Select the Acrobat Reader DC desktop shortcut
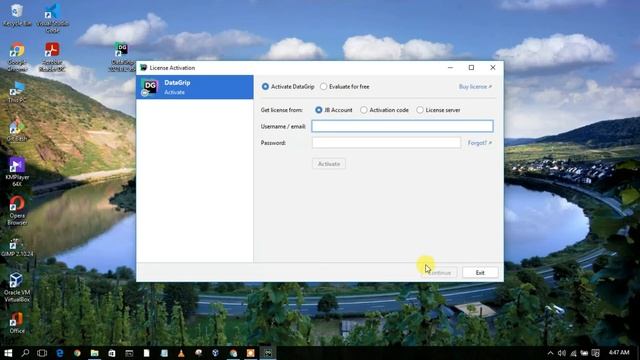640x360 pixels. pos(52,56)
